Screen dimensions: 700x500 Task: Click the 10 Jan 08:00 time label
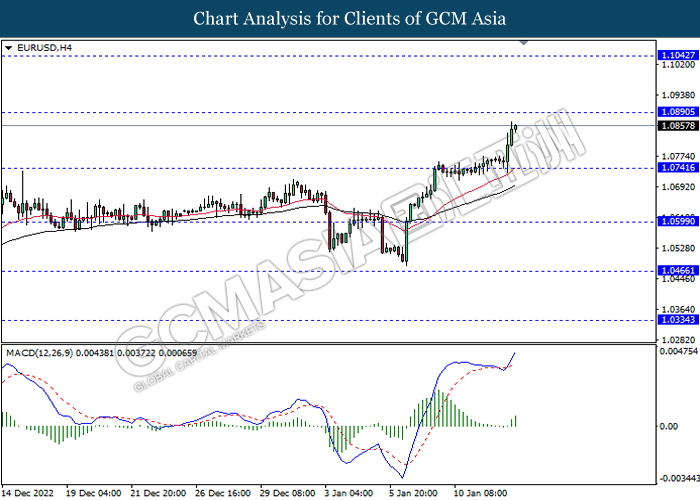pyautogui.click(x=481, y=493)
